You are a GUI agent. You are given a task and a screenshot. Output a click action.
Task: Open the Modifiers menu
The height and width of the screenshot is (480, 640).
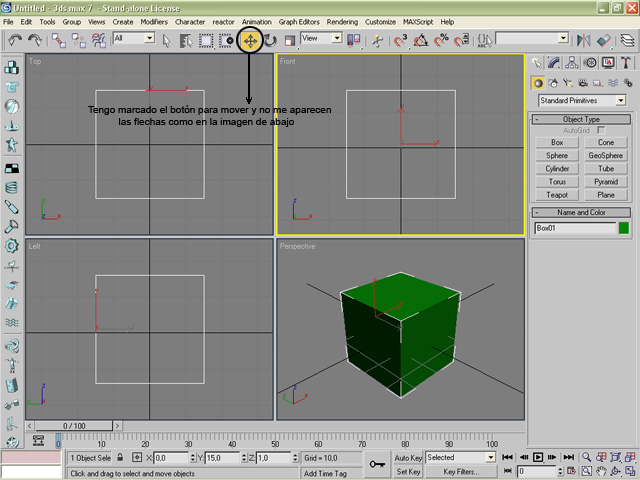point(154,22)
